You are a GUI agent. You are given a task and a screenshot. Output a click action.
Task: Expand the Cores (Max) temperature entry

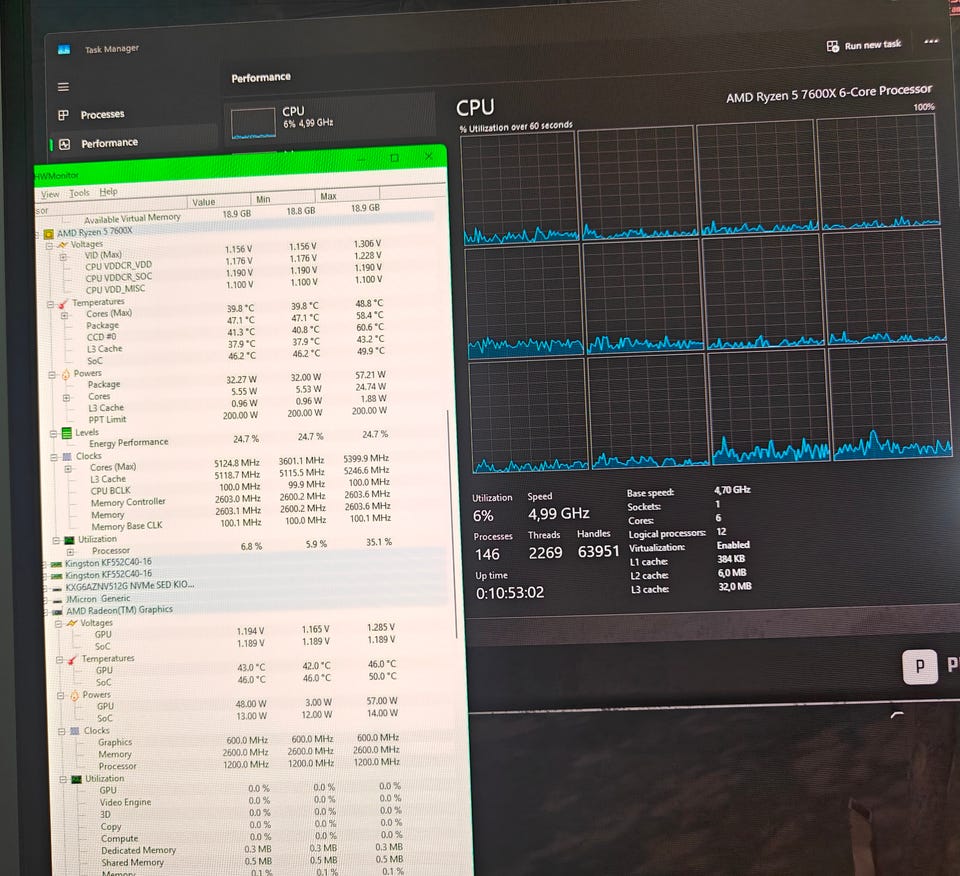pyautogui.click(x=64, y=316)
